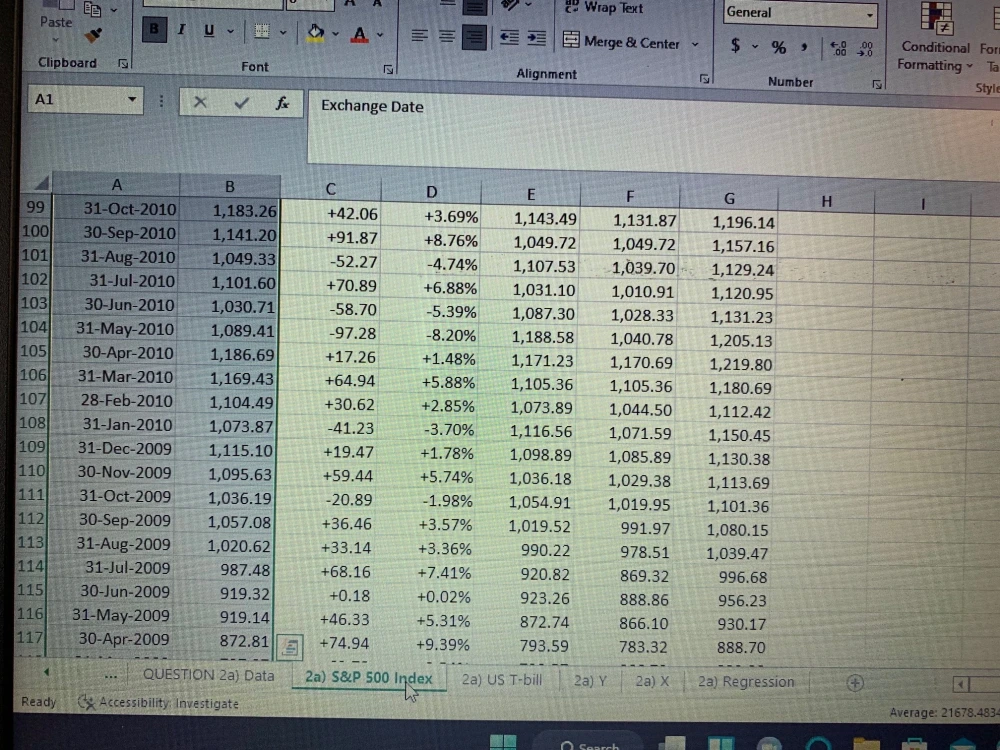This screenshot has height=750, width=1000.
Task: Open Conditional Formatting menu
Action: 935,37
